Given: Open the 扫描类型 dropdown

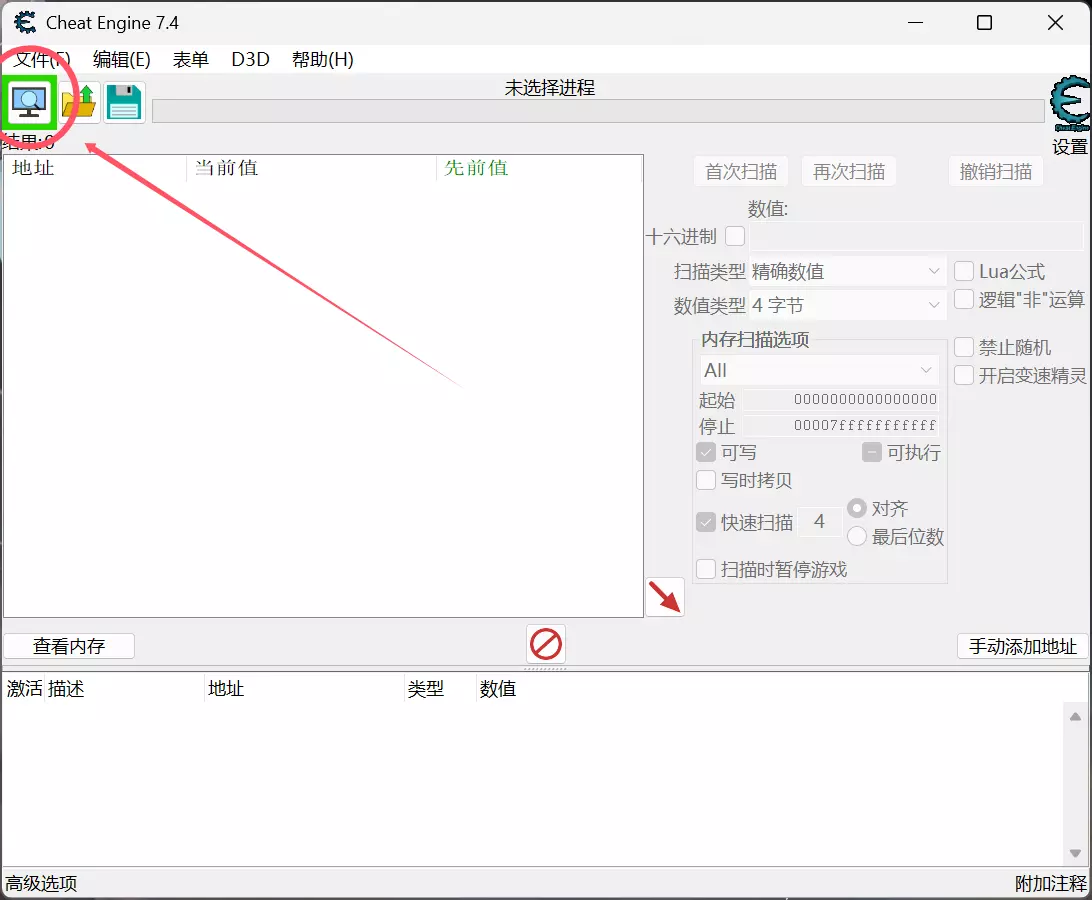Looking at the screenshot, I should 848,271.
